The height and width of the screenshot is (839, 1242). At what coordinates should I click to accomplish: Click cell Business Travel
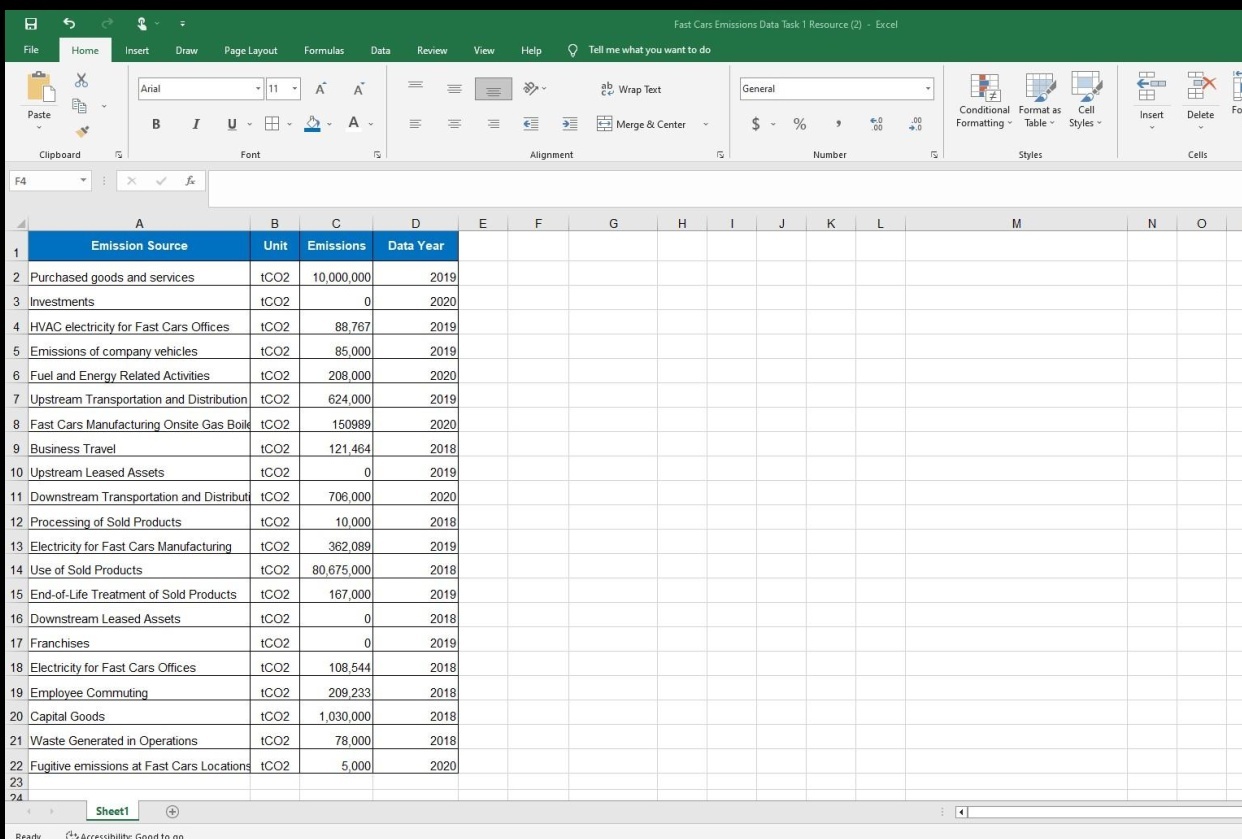(x=139, y=449)
